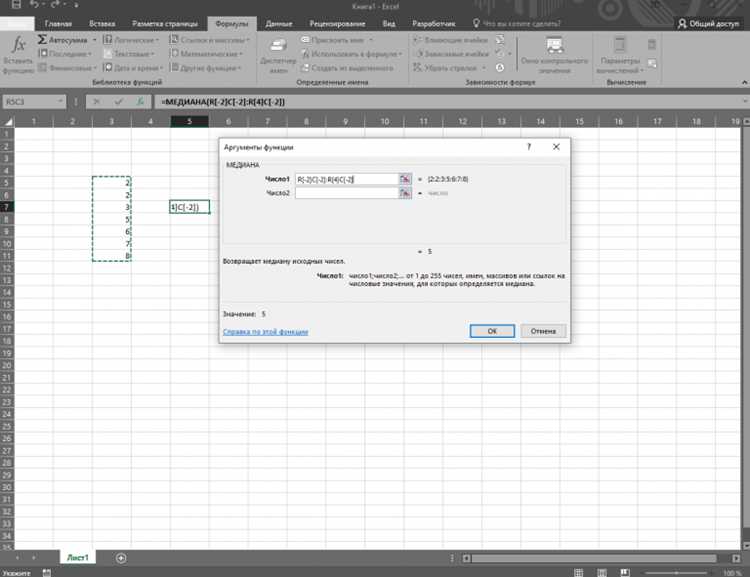Screen dimensions: 750x577
Task: Click the Insert Function fx ribbon button
Action: tap(18, 55)
